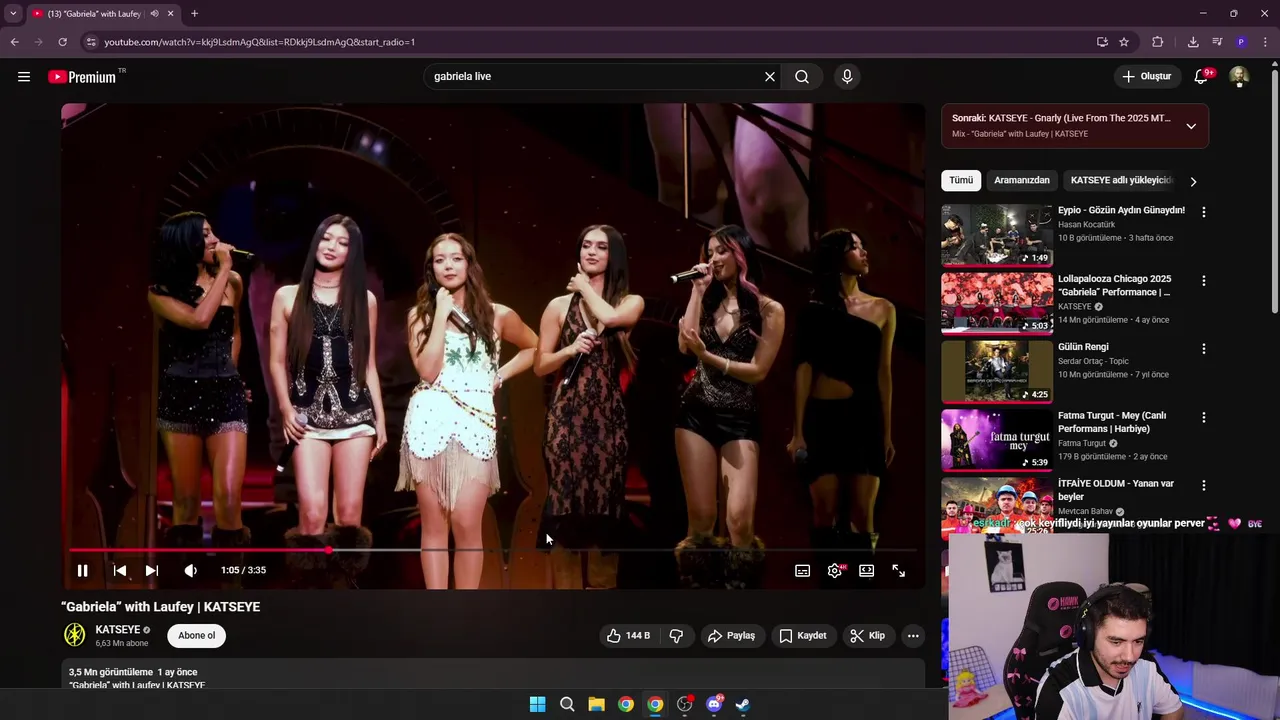Show more filter chips with right arrow
This screenshot has height=720, width=1280.
point(1193,181)
